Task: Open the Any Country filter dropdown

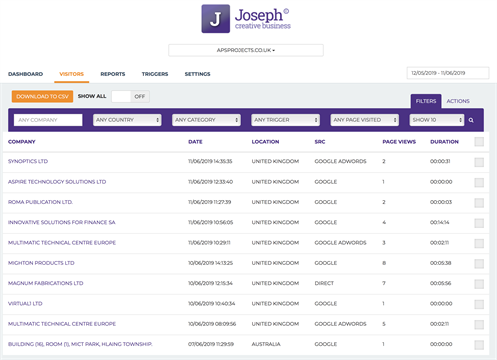Action: point(127,120)
